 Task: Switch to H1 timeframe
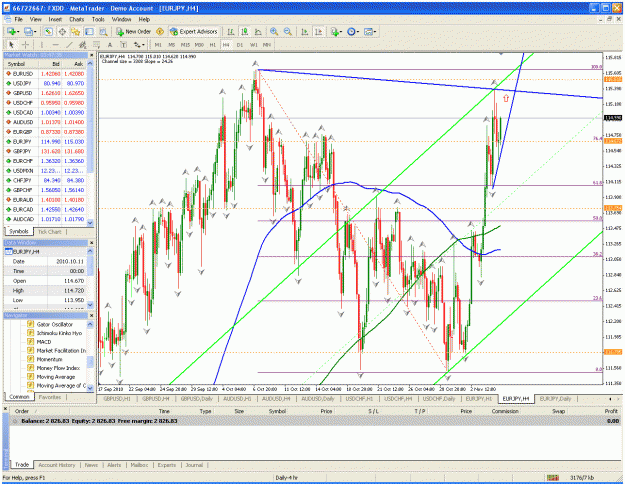click(212, 45)
